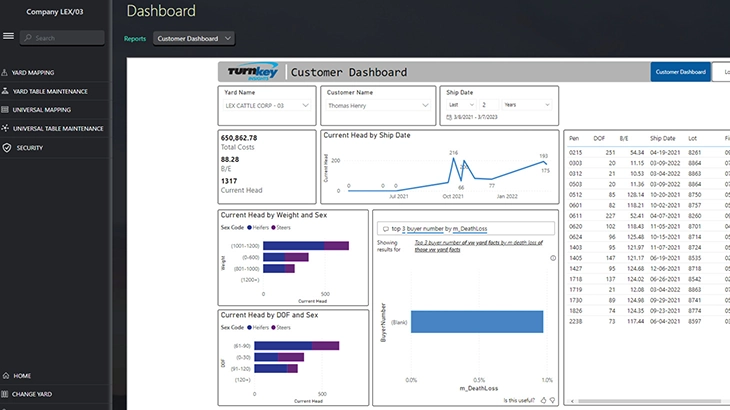Select table row for pen 0215
Viewport: 730px width, 410px height.
tap(649, 153)
